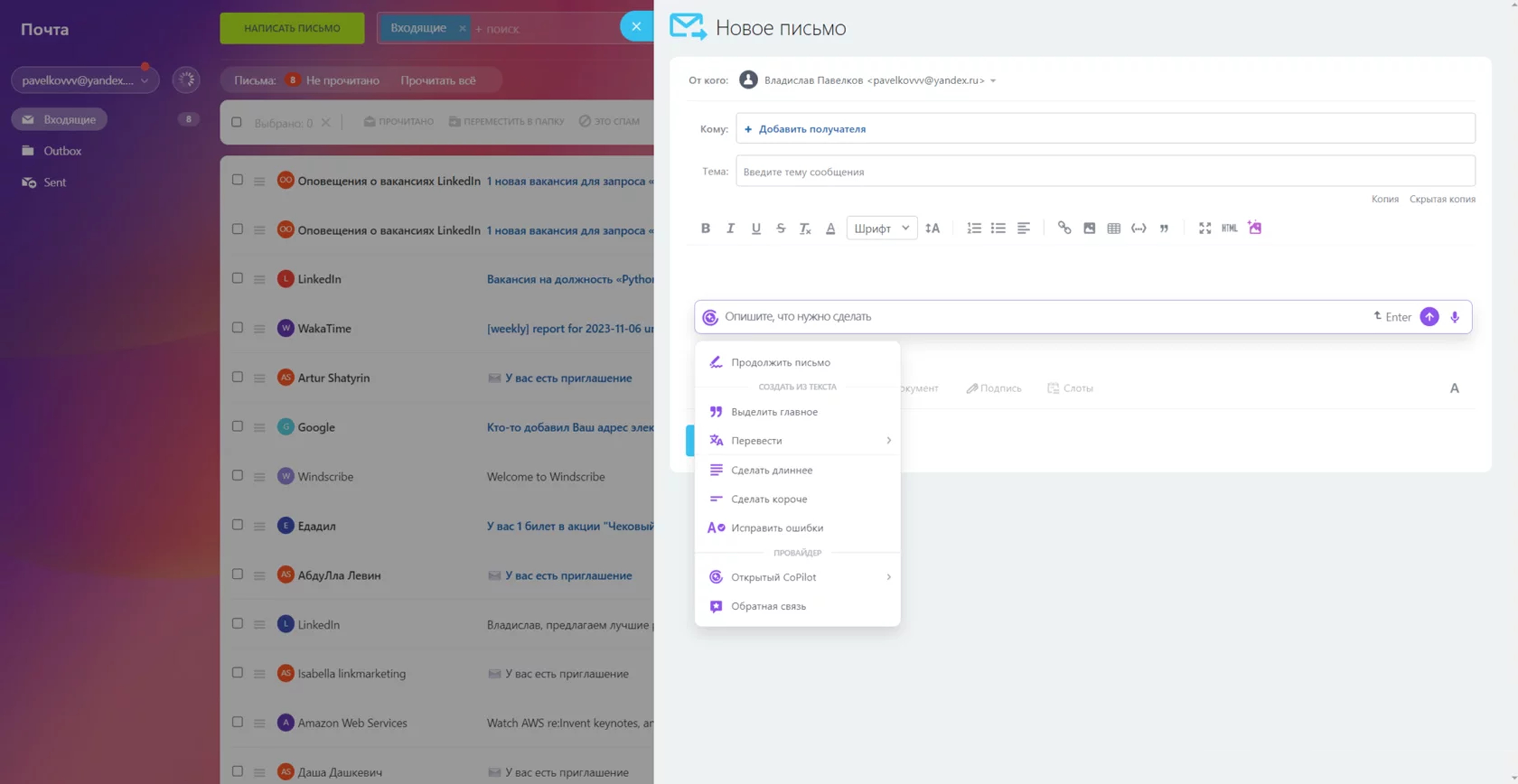Click the microphone voice input icon
Image resolution: width=1518 pixels, height=784 pixels.
click(x=1454, y=317)
